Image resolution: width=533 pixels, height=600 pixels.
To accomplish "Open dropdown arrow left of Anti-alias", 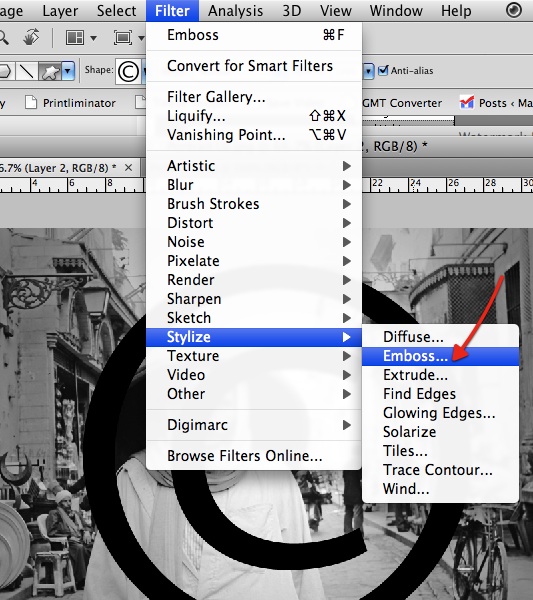I will click(368, 71).
